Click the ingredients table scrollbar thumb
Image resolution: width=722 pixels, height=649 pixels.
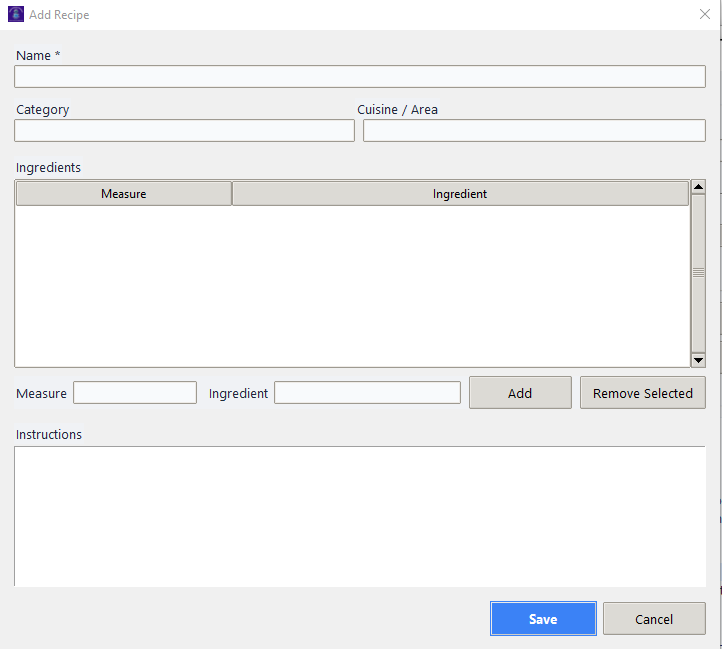point(698,273)
